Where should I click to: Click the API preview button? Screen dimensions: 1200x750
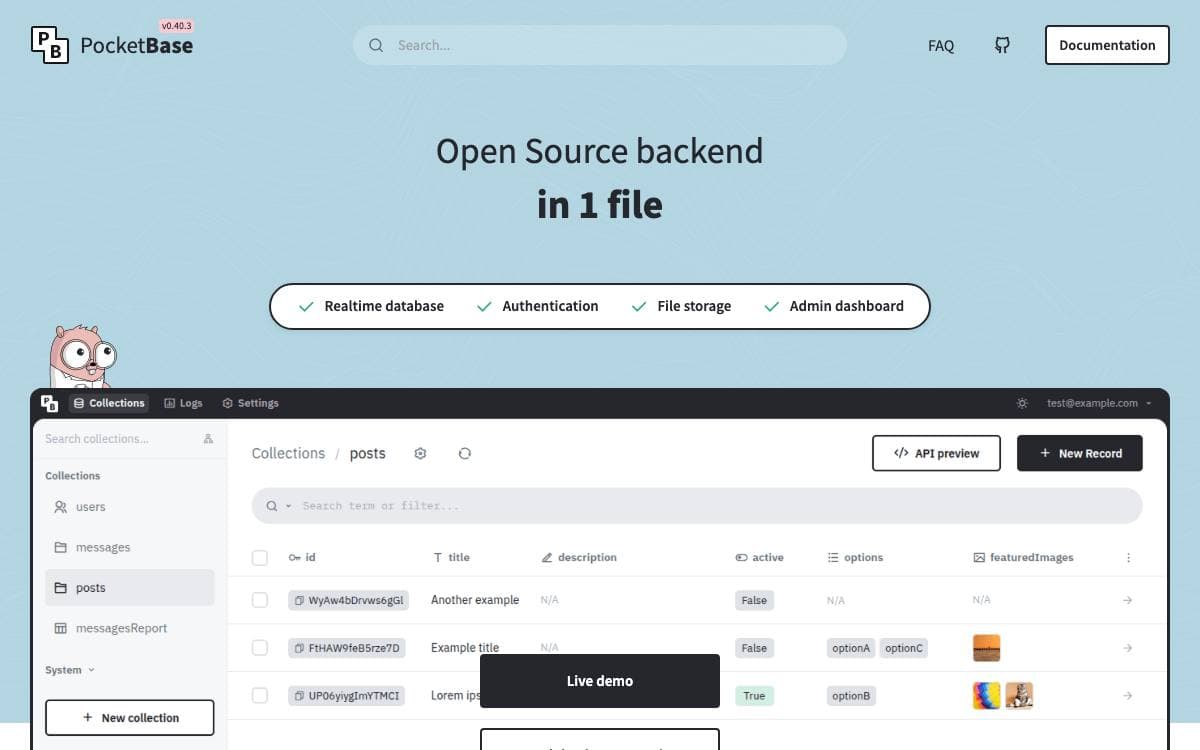point(937,453)
